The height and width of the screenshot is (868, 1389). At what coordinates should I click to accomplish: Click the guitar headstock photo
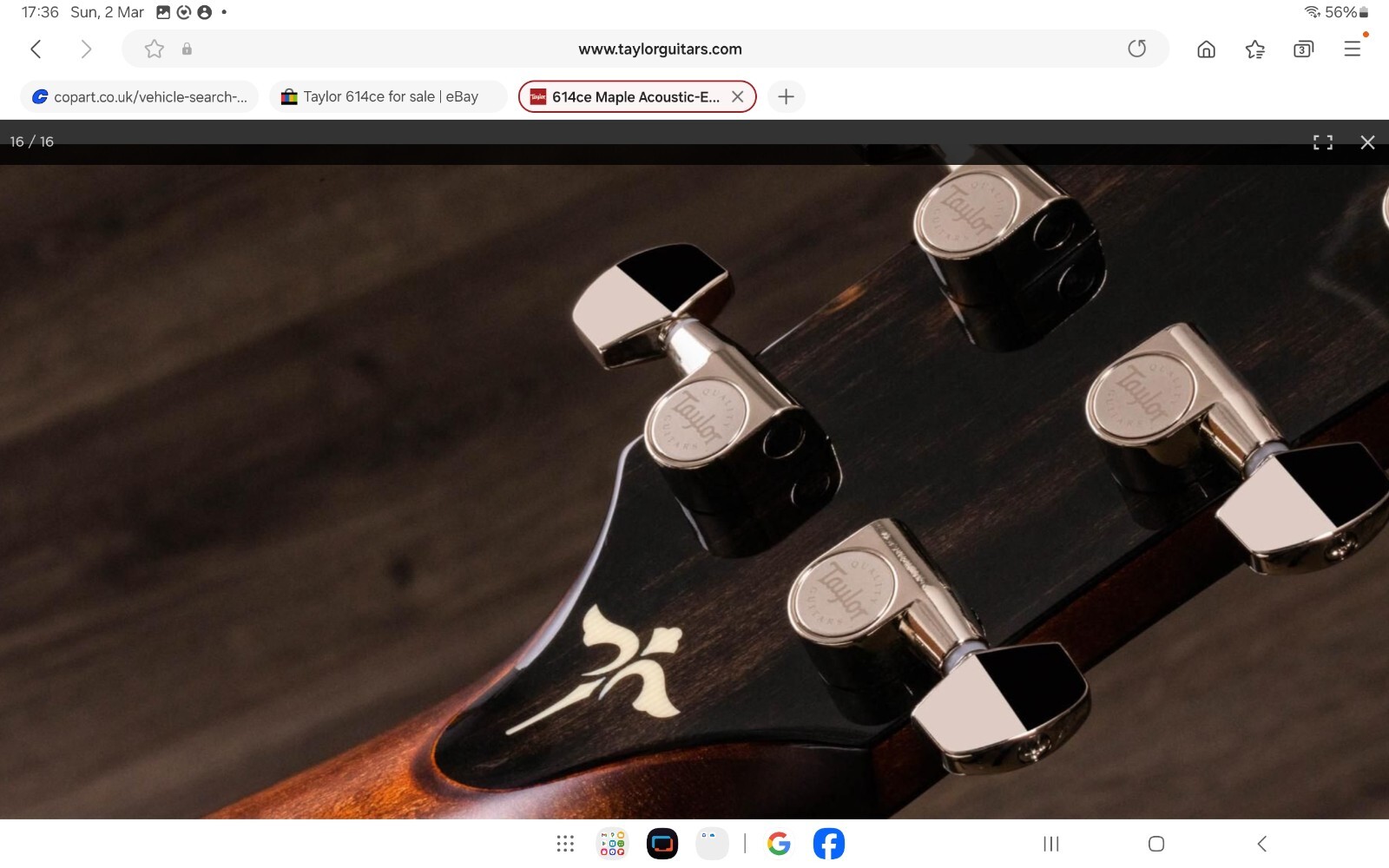tap(694, 490)
